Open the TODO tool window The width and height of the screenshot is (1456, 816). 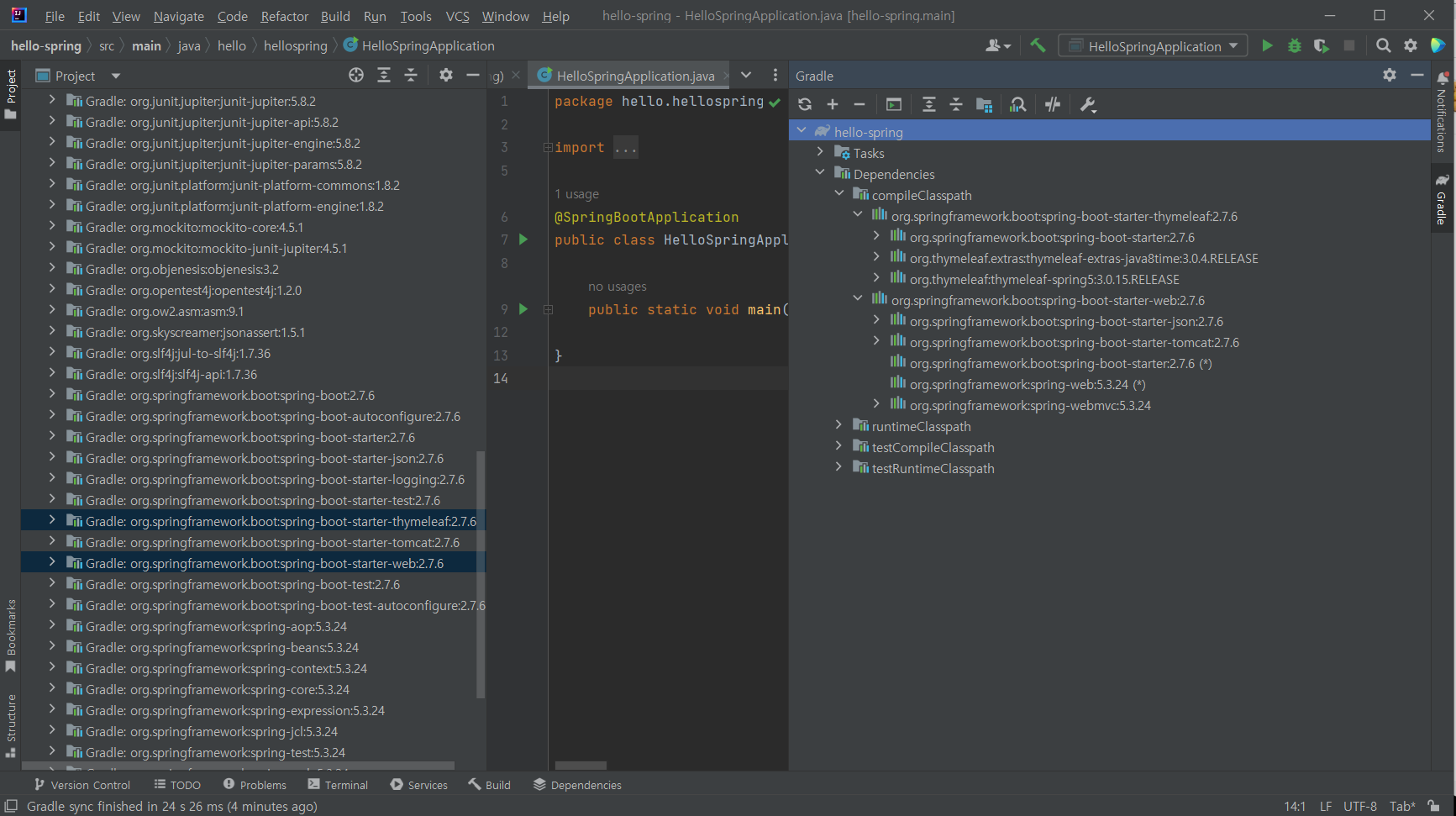[177, 785]
